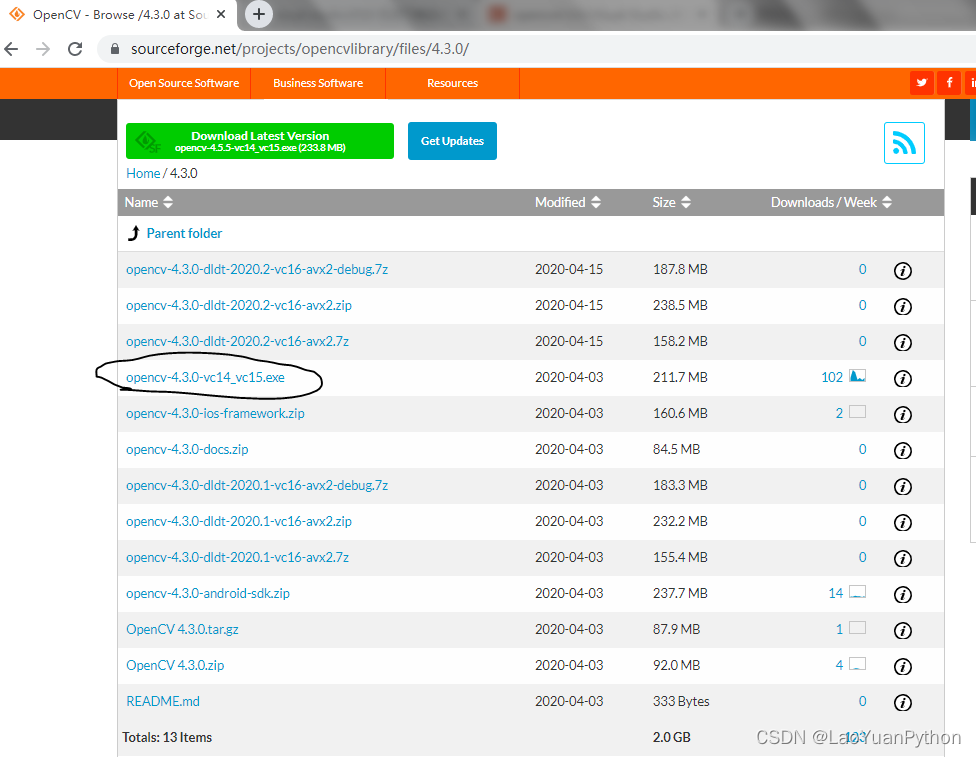Go back in browser history

tap(12, 49)
